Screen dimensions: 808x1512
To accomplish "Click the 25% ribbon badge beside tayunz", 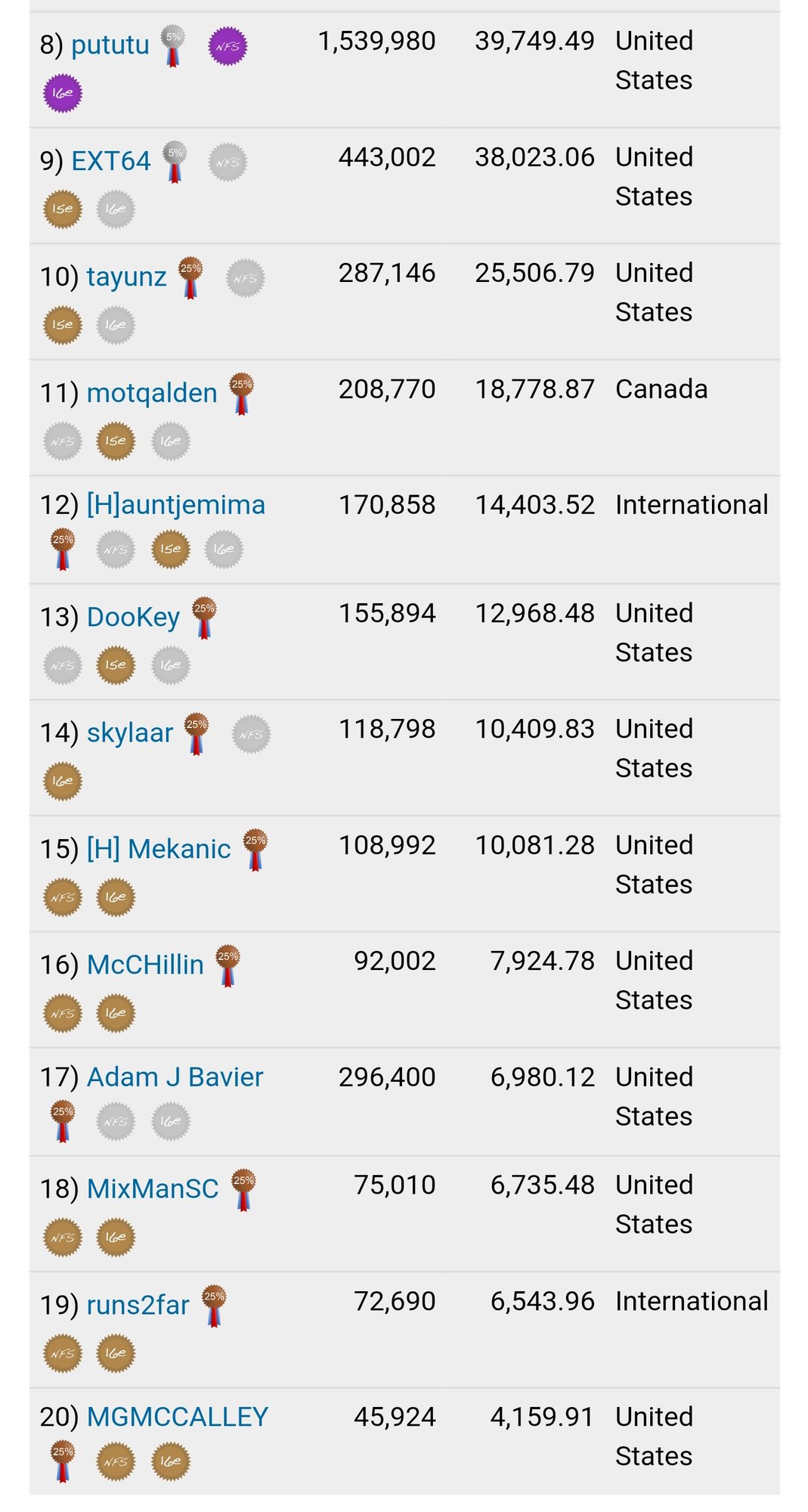I will click(x=190, y=277).
